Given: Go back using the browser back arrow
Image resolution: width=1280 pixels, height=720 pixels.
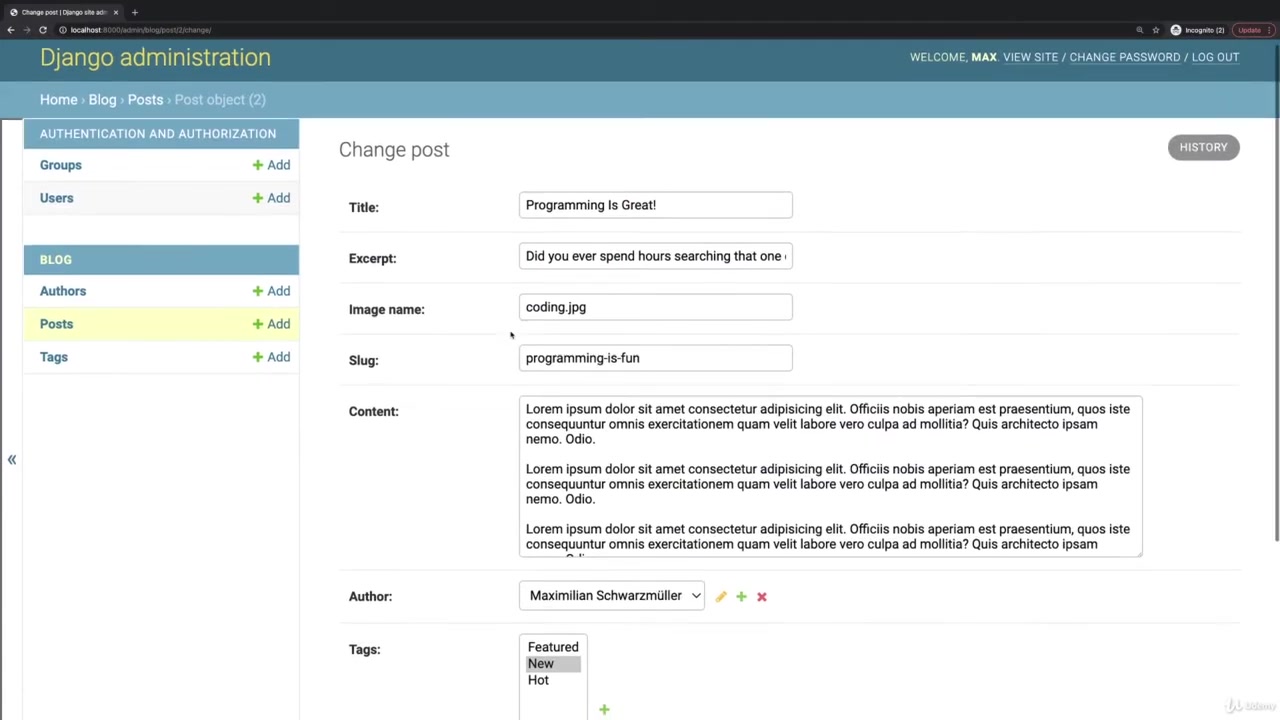Looking at the screenshot, I should coord(11,30).
